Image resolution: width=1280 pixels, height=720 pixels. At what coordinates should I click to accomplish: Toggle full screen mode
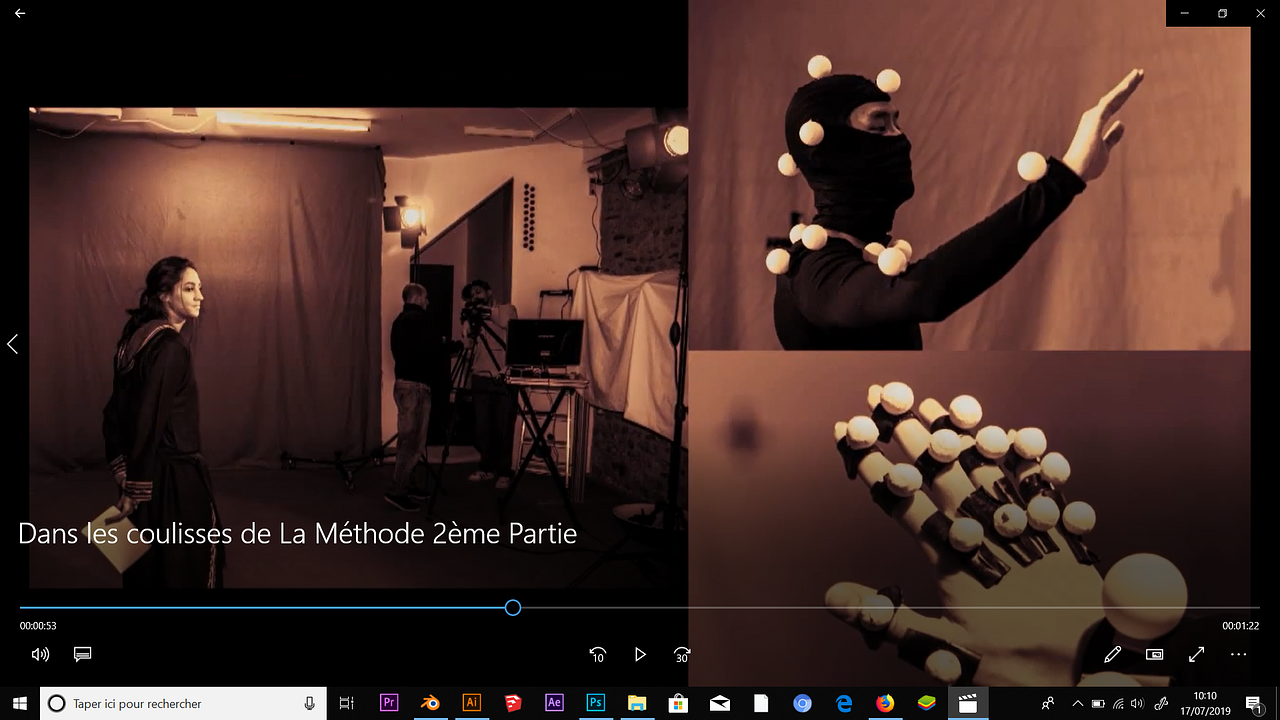pyautogui.click(x=1196, y=654)
